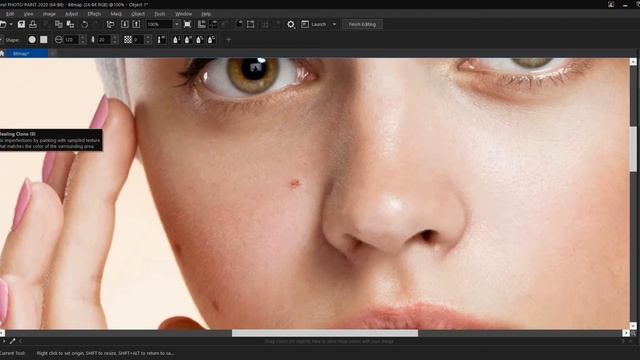Click the Open folder icon
The image size is (640, 360).
3,24
